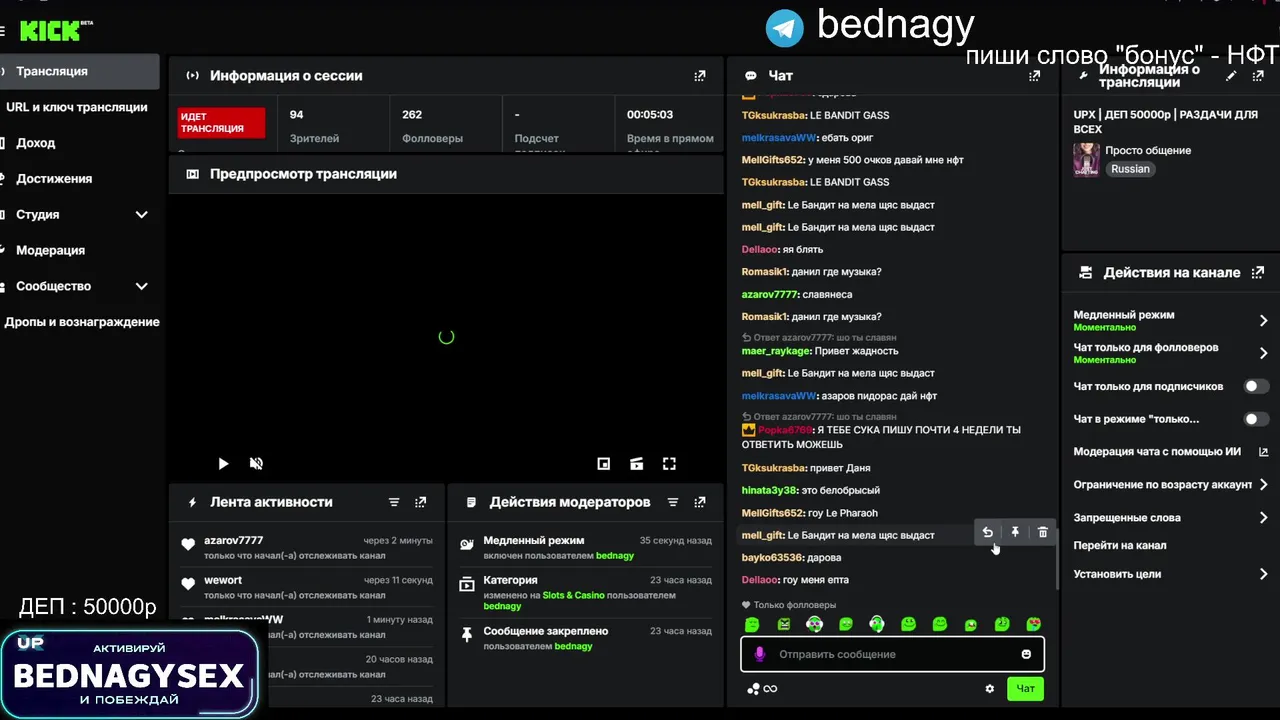The width and height of the screenshot is (1280, 720).
Task: Pop out the channel actions panel
Action: click(x=1258, y=272)
